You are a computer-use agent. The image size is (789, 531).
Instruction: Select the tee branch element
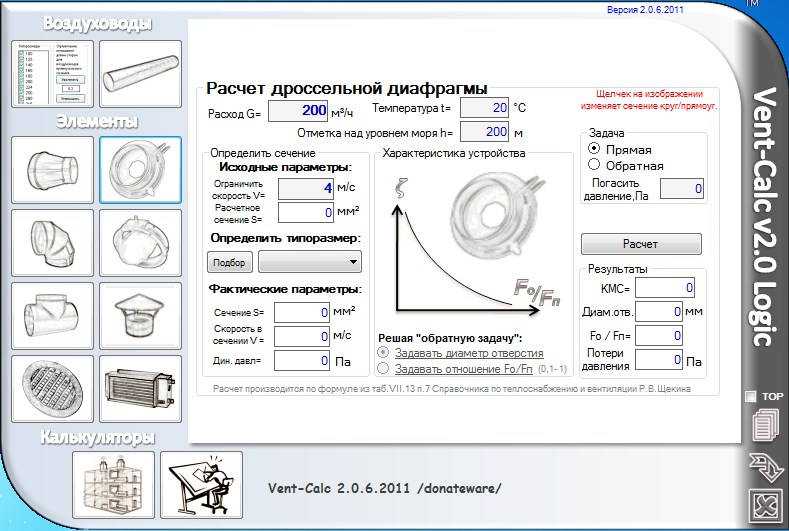pos(52,316)
